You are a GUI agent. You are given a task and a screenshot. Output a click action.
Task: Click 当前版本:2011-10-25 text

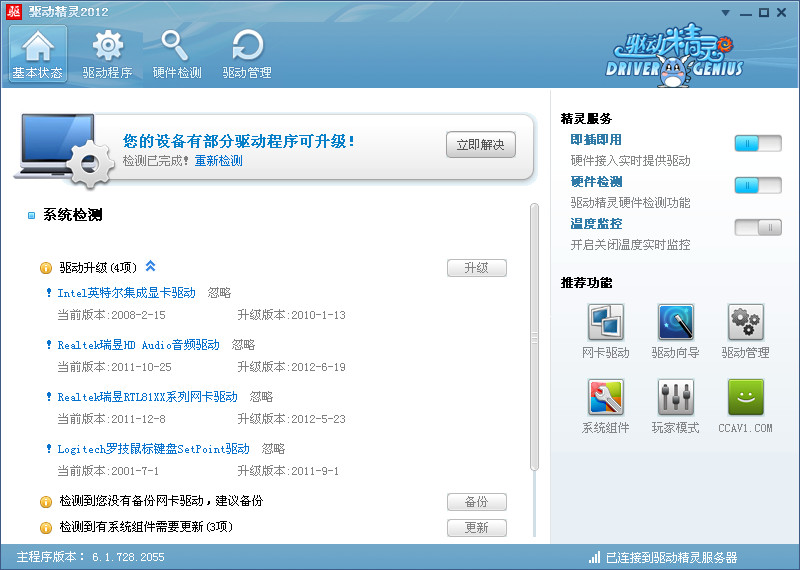pyautogui.click(x=114, y=367)
